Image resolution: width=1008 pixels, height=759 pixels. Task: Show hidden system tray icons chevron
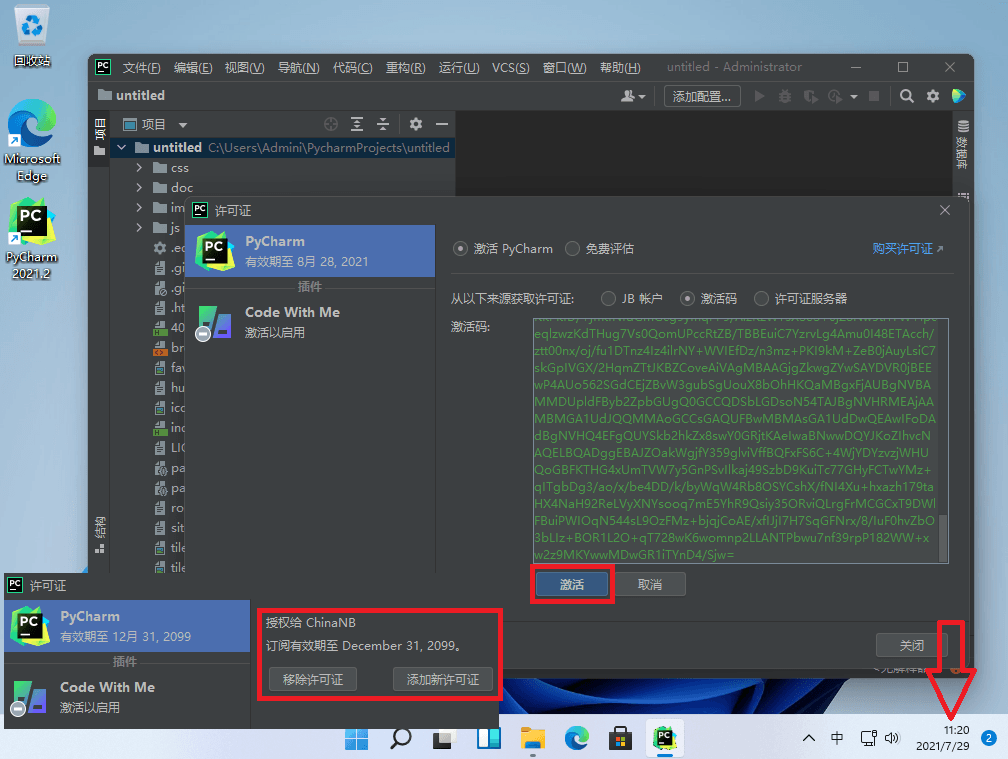809,738
